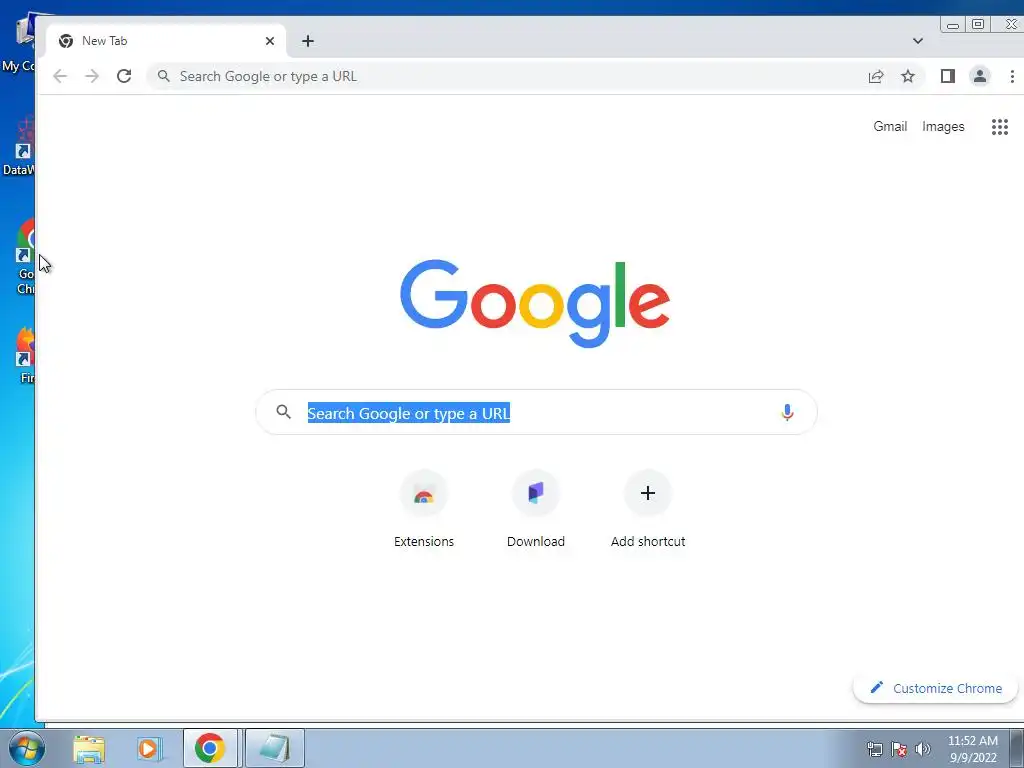1024x768 pixels.
Task: Click the Share this page icon
Action: tap(876, 76)
